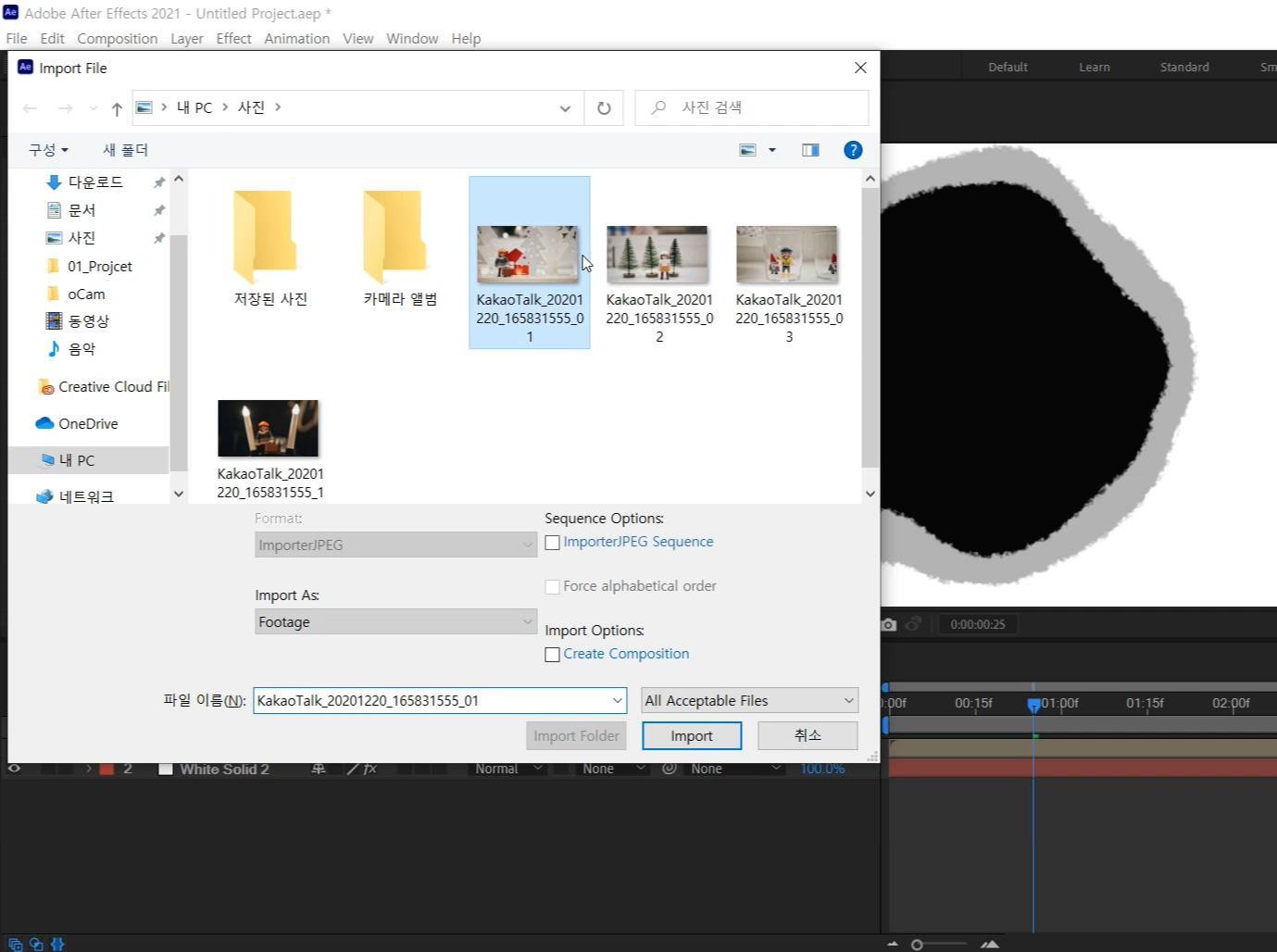
Task: Open the Edit menu
Action: click(x=53, y=38)
